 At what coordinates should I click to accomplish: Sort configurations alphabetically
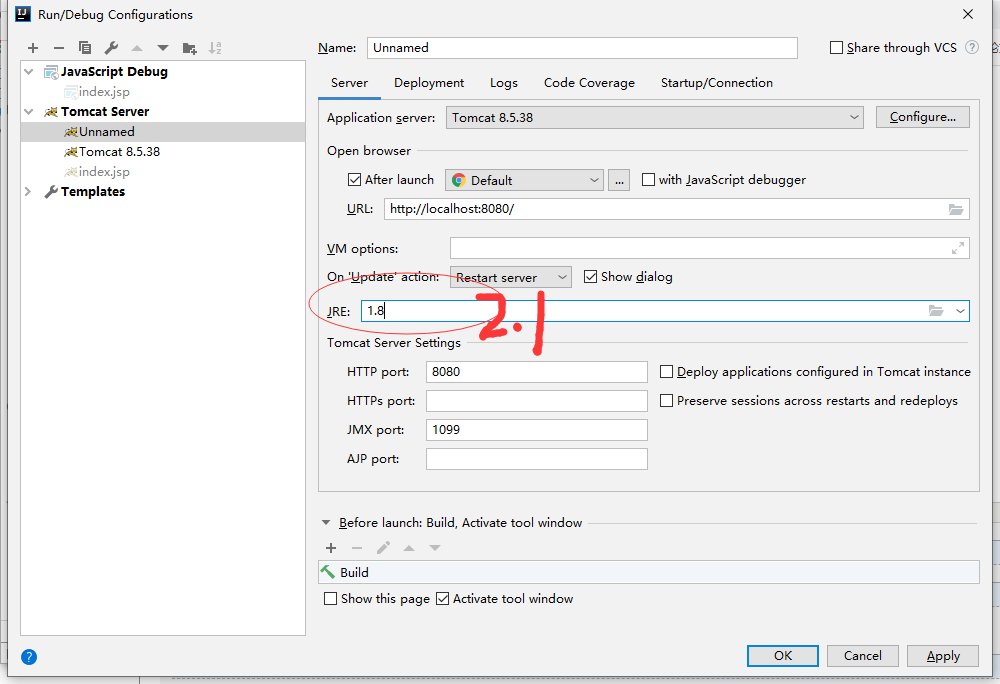click(216, 48)
